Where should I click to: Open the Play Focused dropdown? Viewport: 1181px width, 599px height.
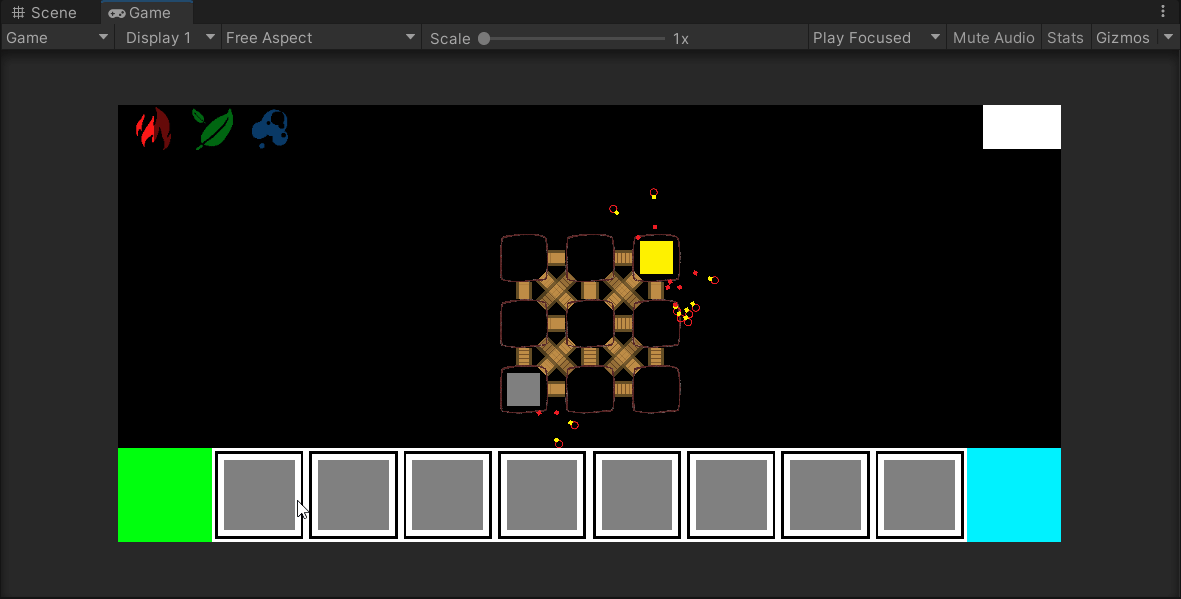click(877, 38)
